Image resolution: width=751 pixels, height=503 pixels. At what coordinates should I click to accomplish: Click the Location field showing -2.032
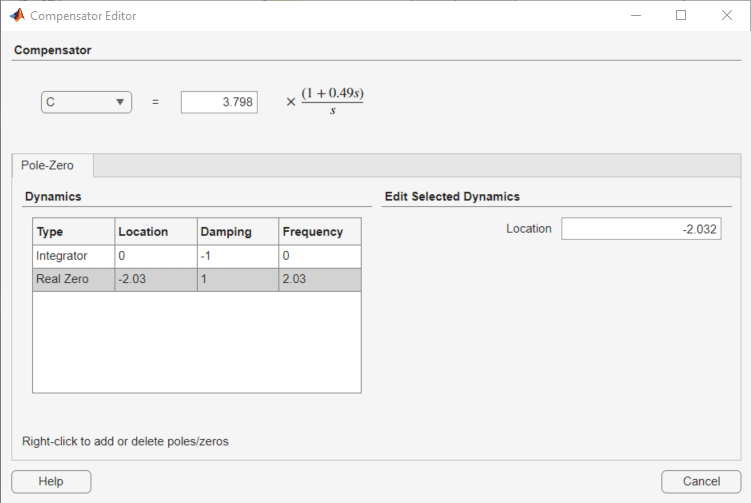(641, 229)
